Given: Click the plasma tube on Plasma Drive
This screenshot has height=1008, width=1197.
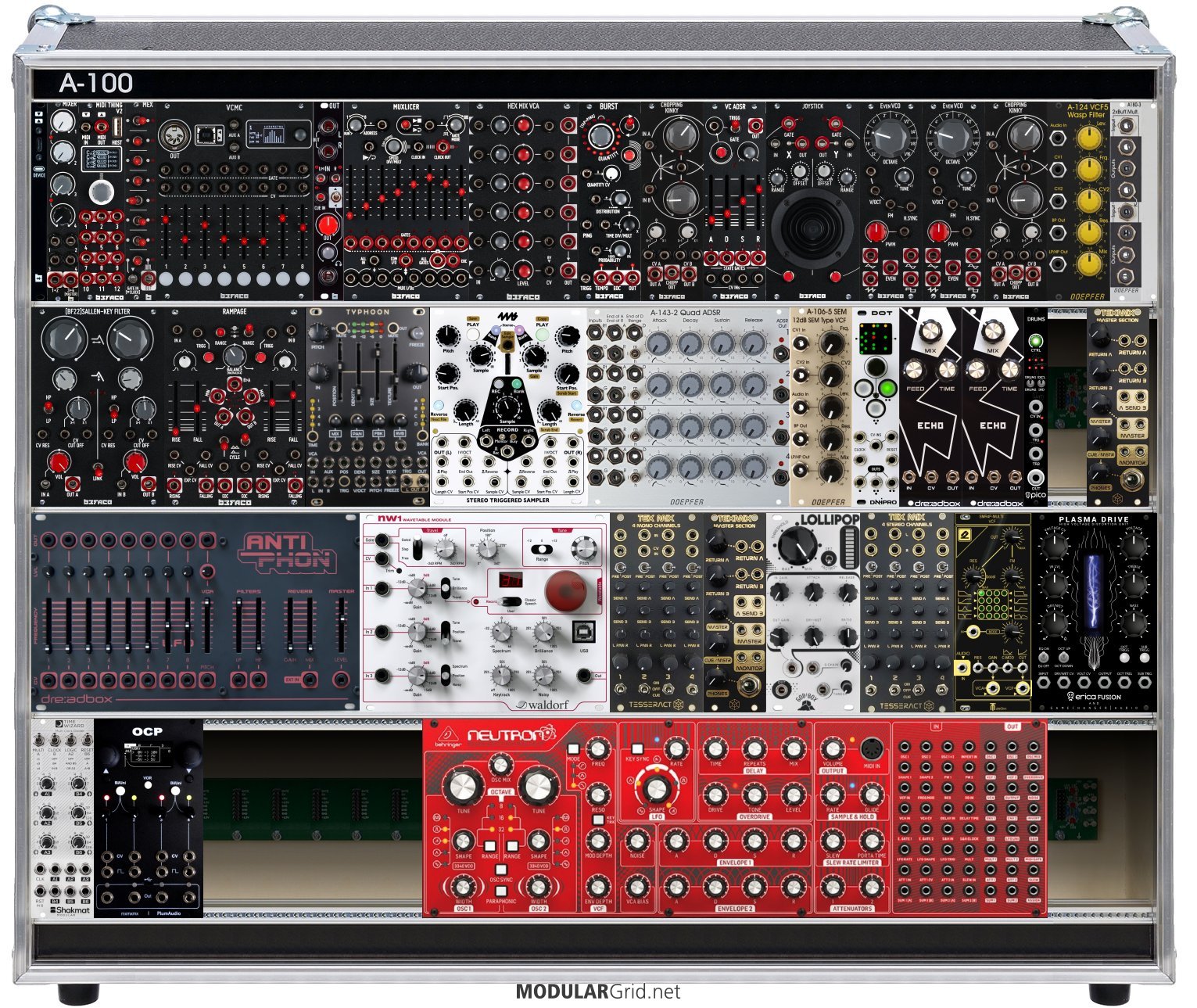Looking at the screenshot, I should [x=1092, y=592].
